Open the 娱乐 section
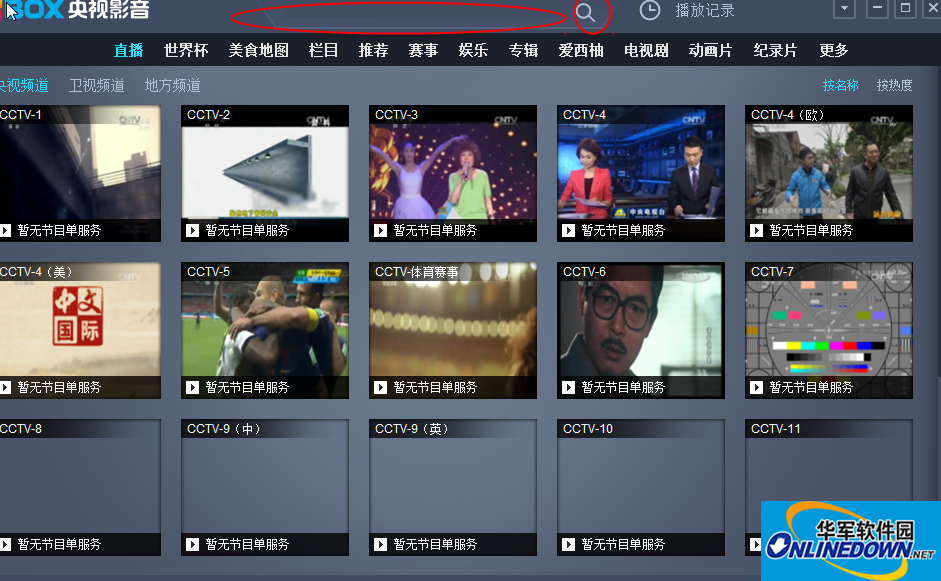The width and height of the screenshot is (941, 581). [x=473, y=50]
